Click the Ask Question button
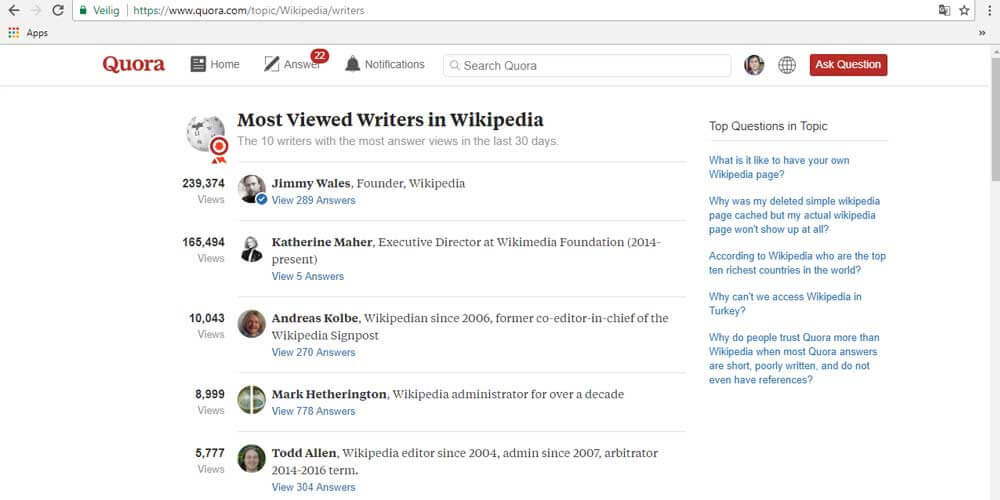Image resolution: width=1000 pixels, height=500 pixels. click(x=848, y=64)
